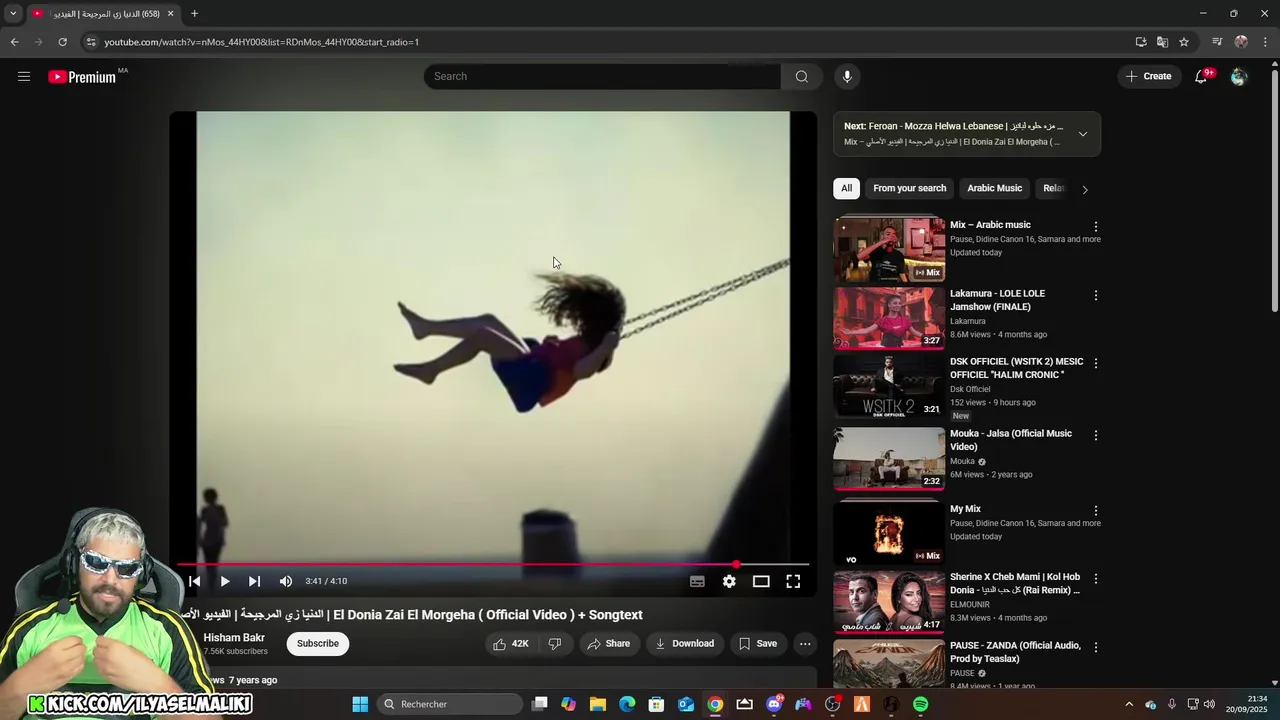Expand the Next playlist panel chevron
This screenshot has width=1280, height=720.
coord(1082,134)
